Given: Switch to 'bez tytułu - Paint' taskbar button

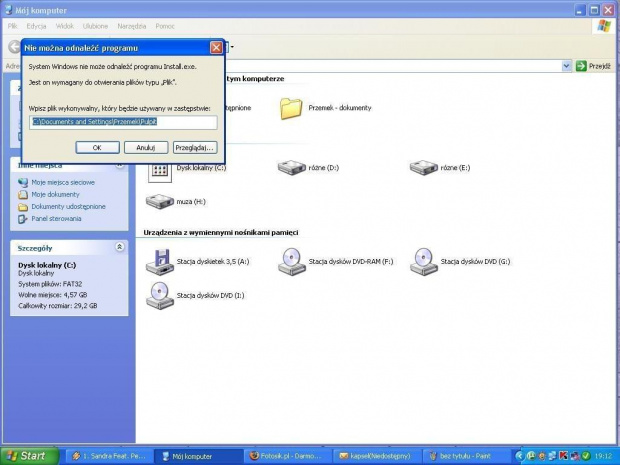Looking at the screenshot, I should [465, 456].
